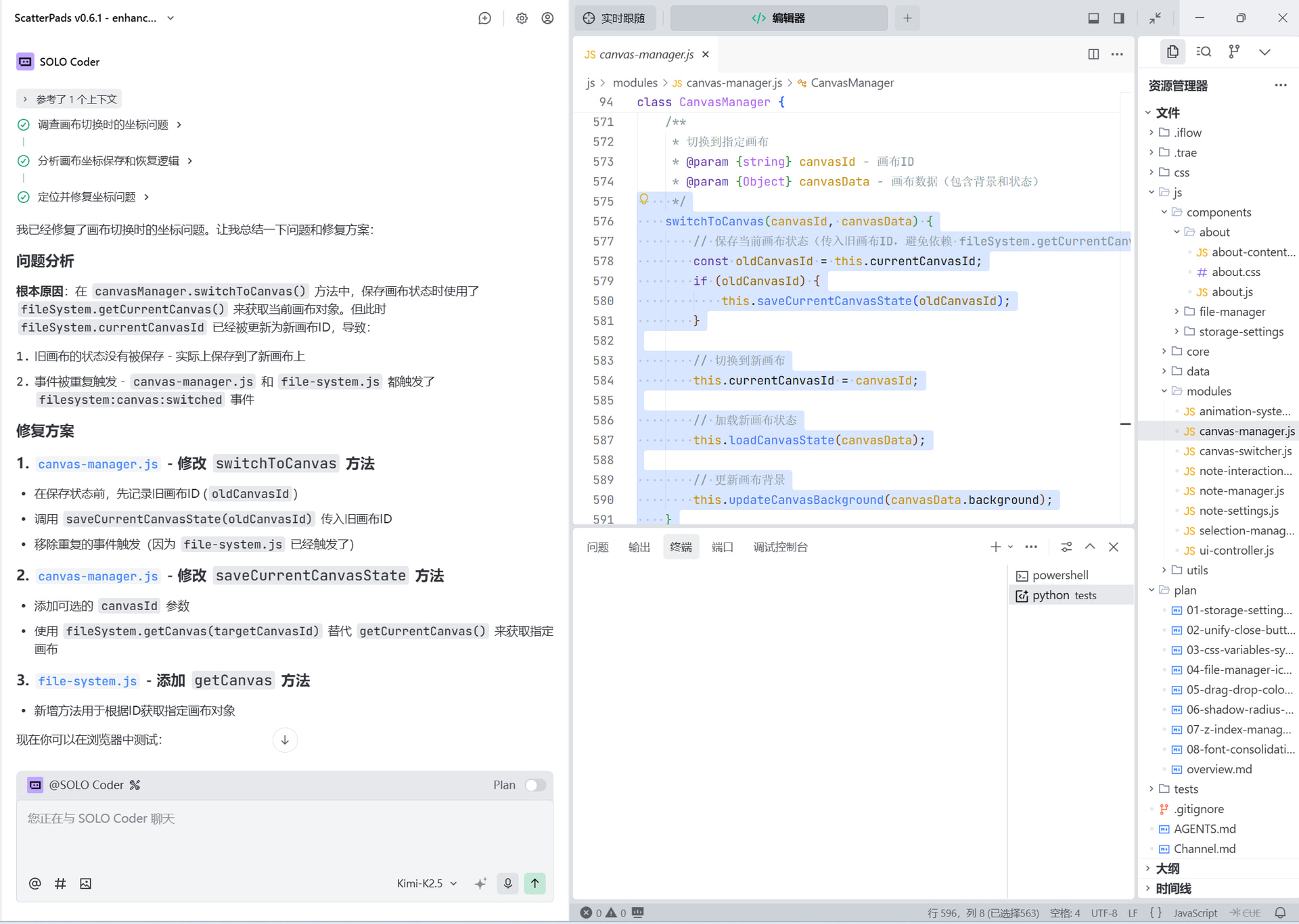1299x924 pixels.
Task: Expand the tests folder in explorer
Action: [x=1185, y=789]
